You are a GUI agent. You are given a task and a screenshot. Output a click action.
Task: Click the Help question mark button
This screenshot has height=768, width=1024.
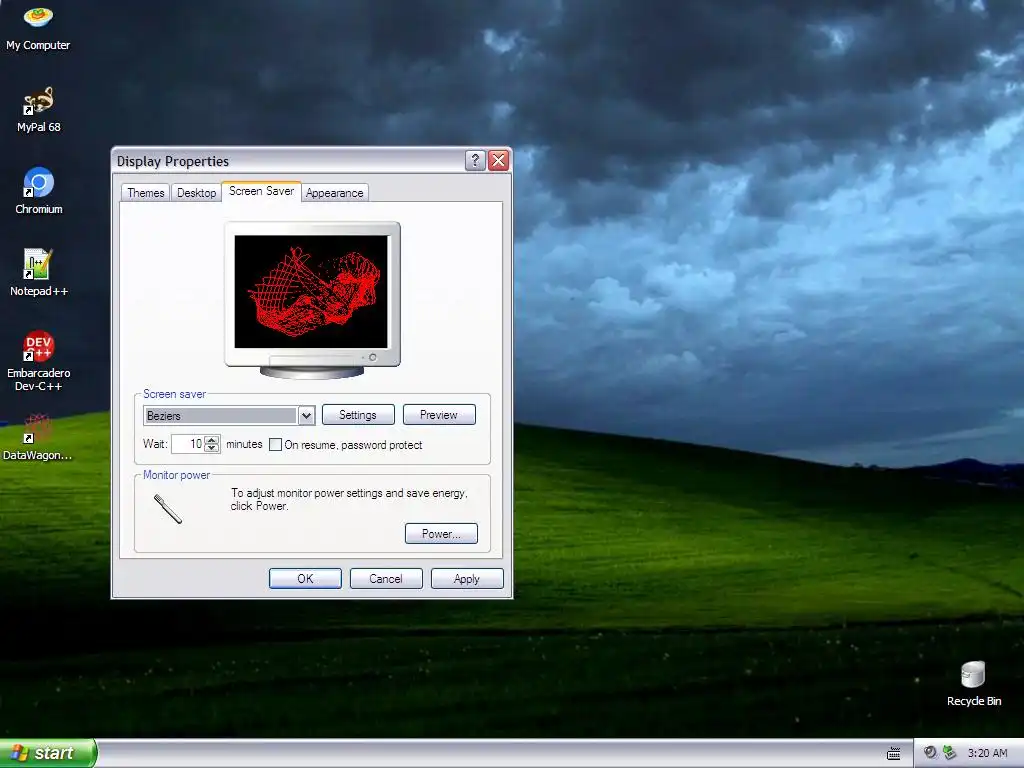(475, 161)
